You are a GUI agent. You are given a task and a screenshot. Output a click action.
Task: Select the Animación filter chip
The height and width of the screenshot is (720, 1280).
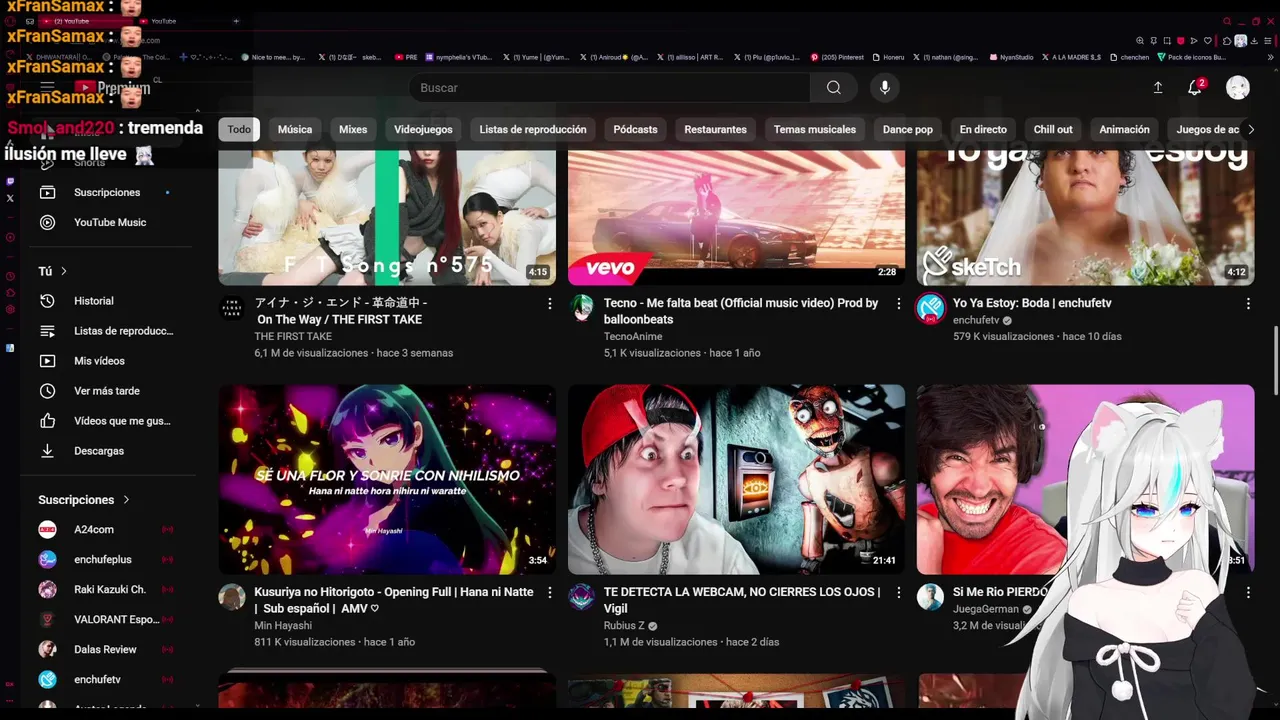pos(1125,129)
